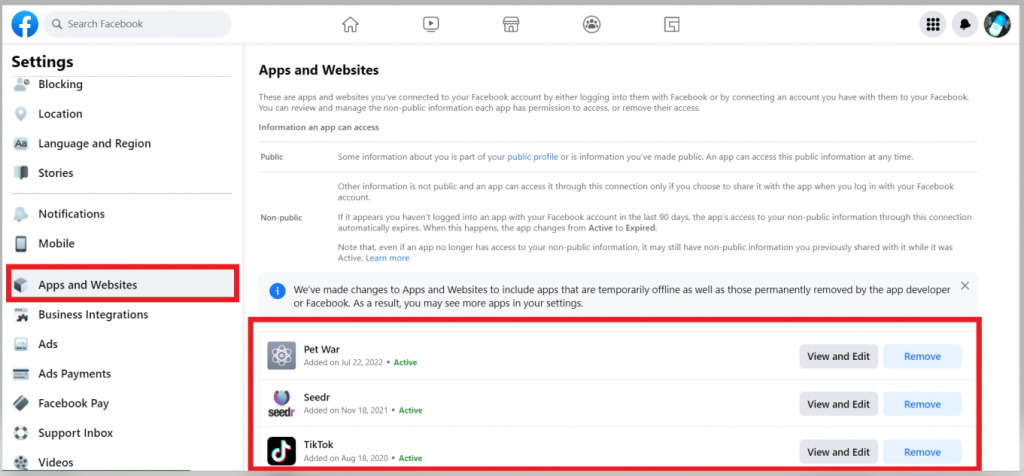This screenshot has width=1024, height=476.
Task: Open the notifications bell icon
Action: [965, 25]
